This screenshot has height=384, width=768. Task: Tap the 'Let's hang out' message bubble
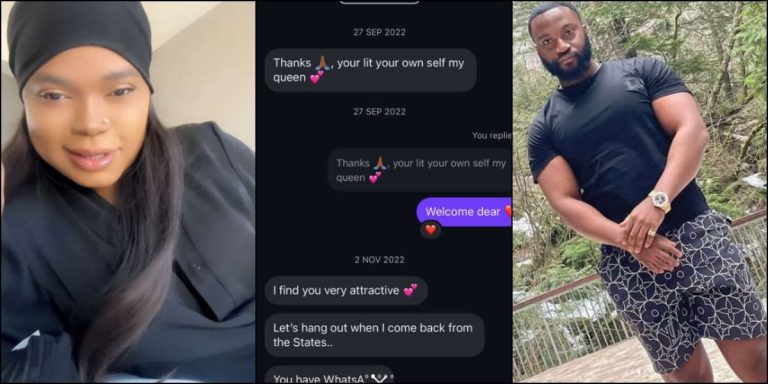click(375, 335)
